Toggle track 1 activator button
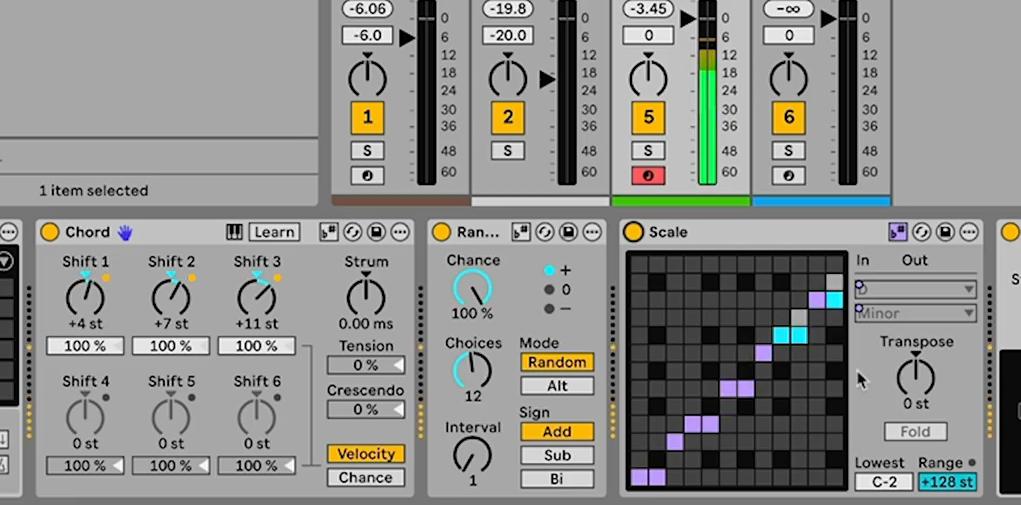Image resolution: width=1021 pixels, height=505 pixels. click(367, 118)
